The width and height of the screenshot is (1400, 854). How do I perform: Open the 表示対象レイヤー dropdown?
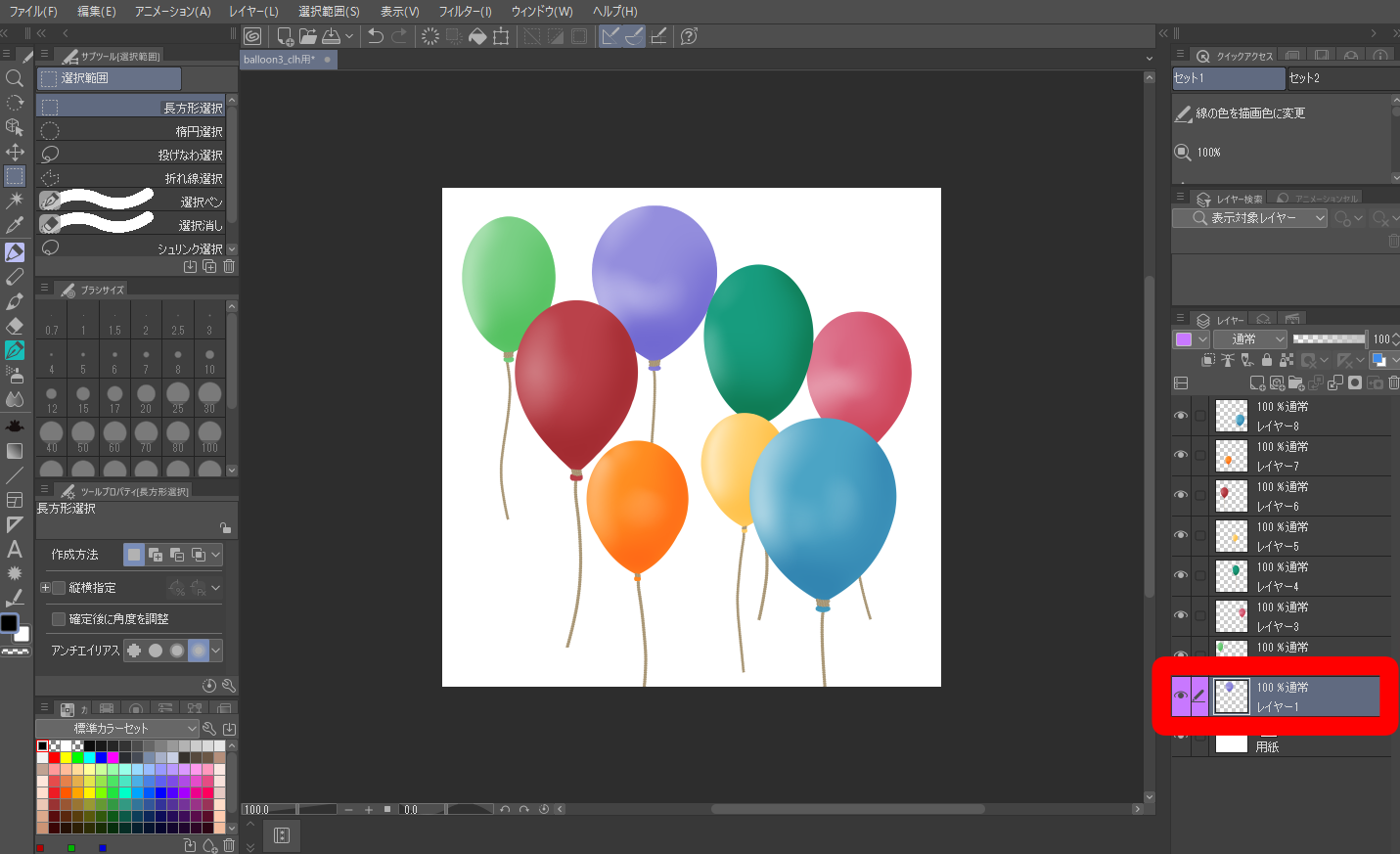click(x=1250, y=218)
